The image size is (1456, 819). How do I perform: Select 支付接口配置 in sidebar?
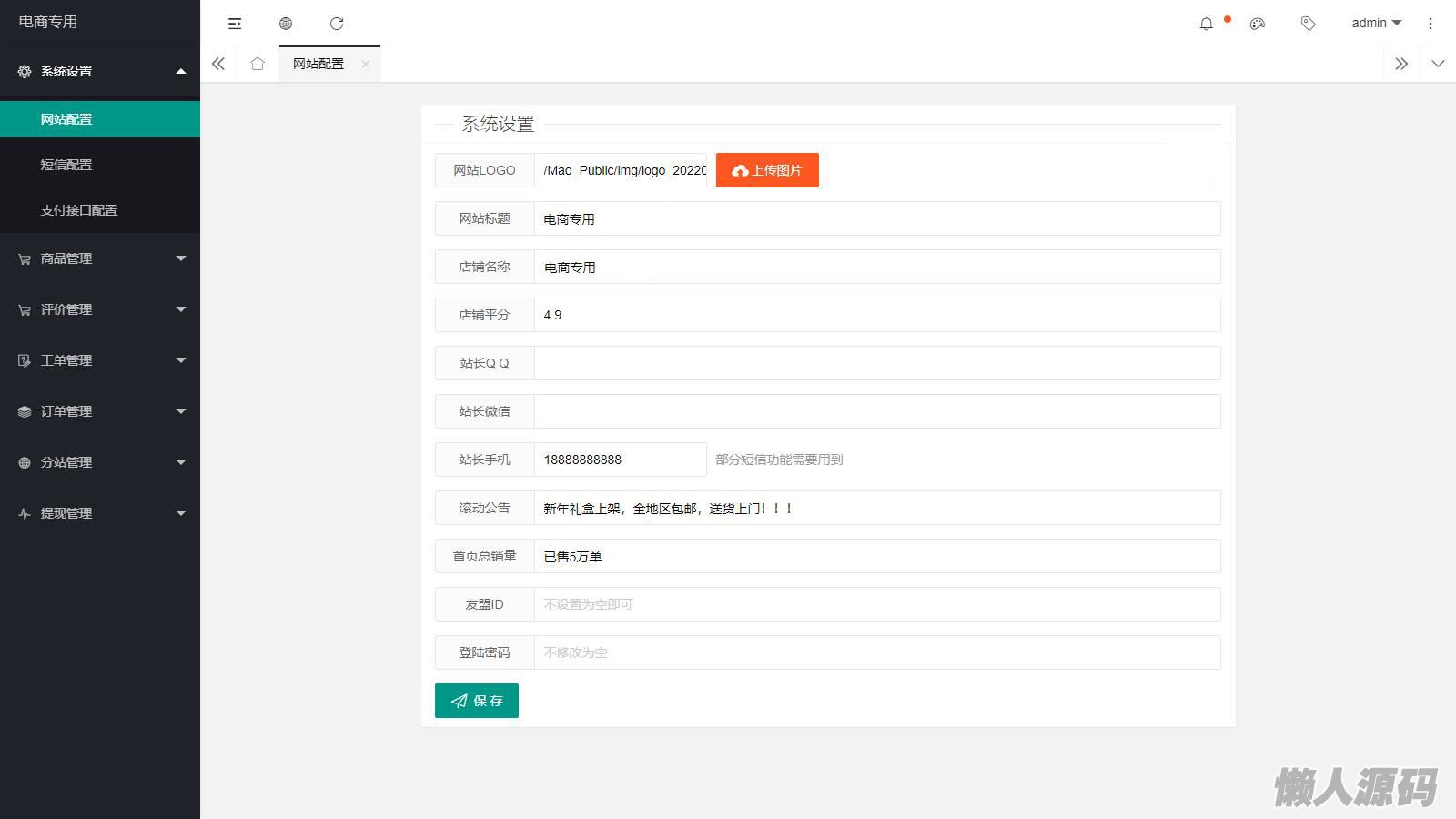click(x=79, y=210)
